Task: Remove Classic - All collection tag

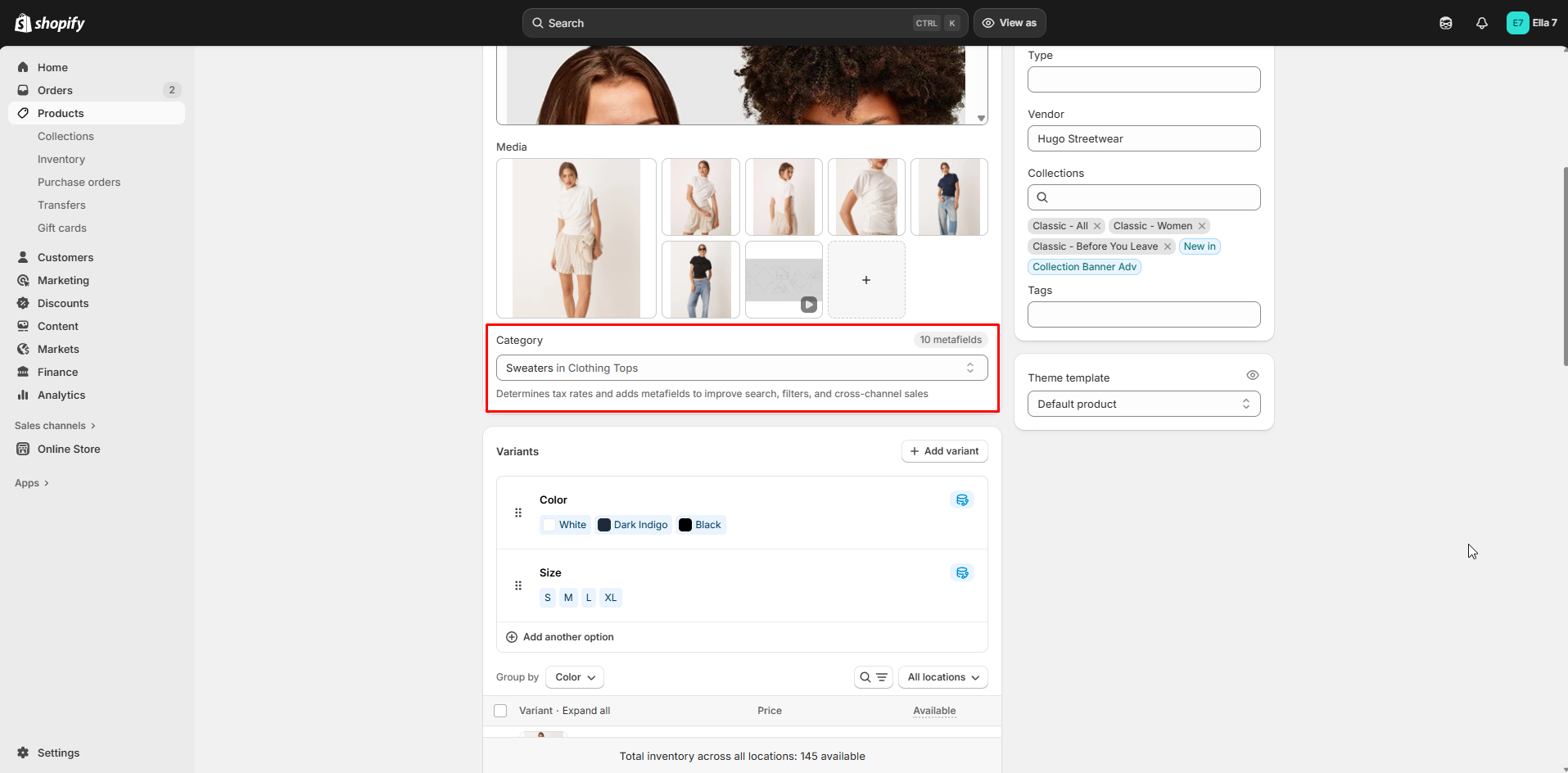Action: (x=1097, y=226)
